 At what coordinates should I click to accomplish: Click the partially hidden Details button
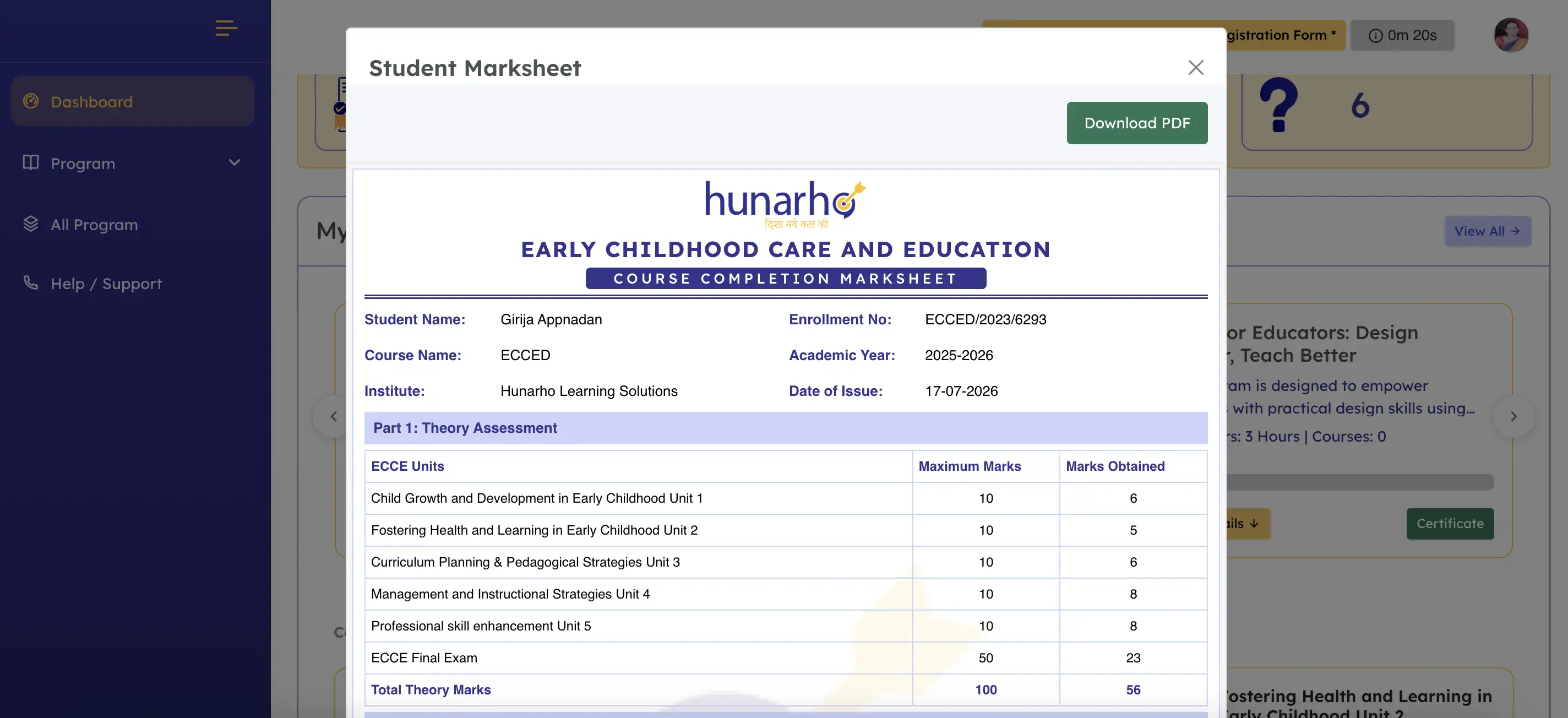click(1248, 524)
